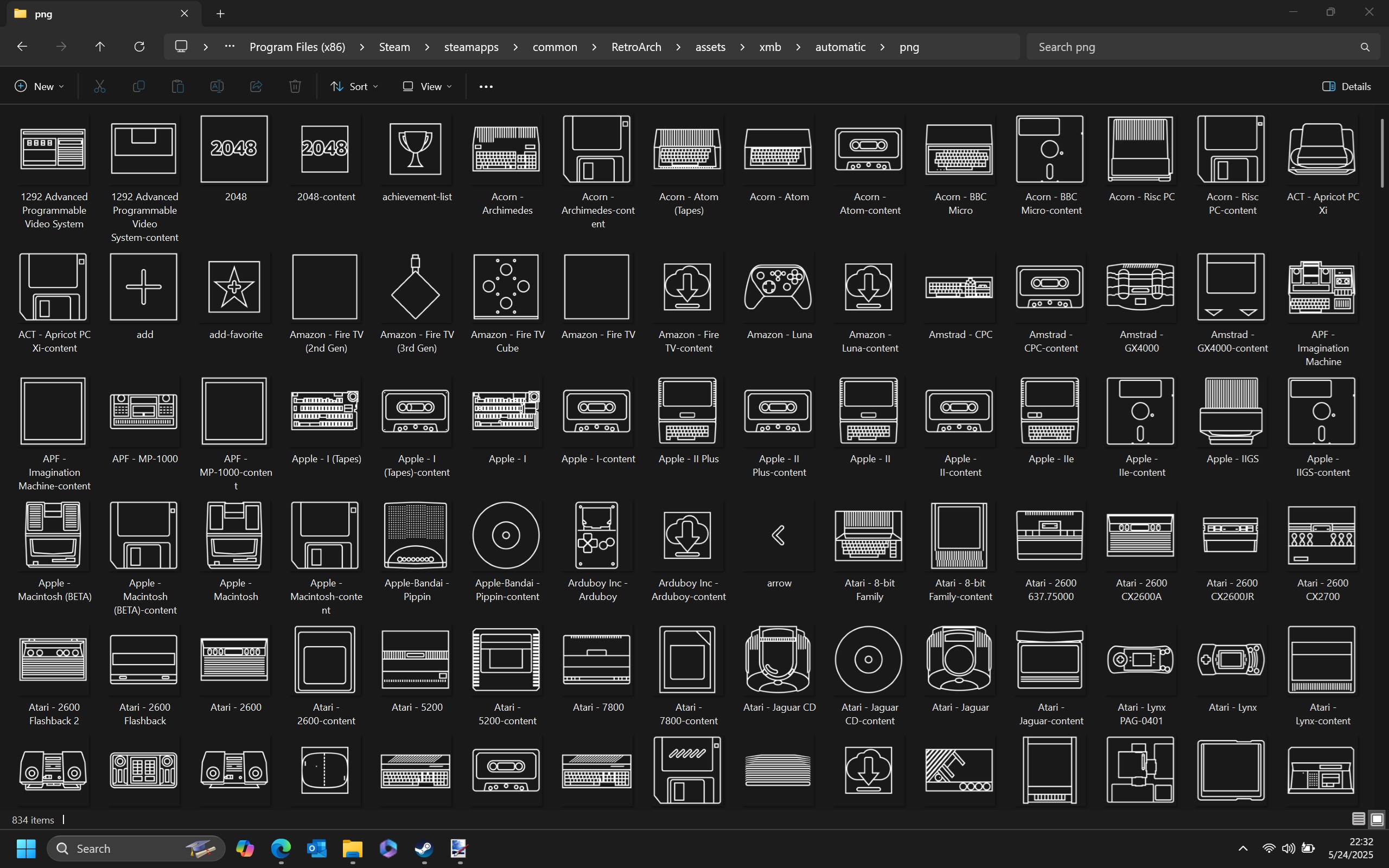Toggle the Details pane
Viewport: 1389px width, 868px height.
(1347, 86)
